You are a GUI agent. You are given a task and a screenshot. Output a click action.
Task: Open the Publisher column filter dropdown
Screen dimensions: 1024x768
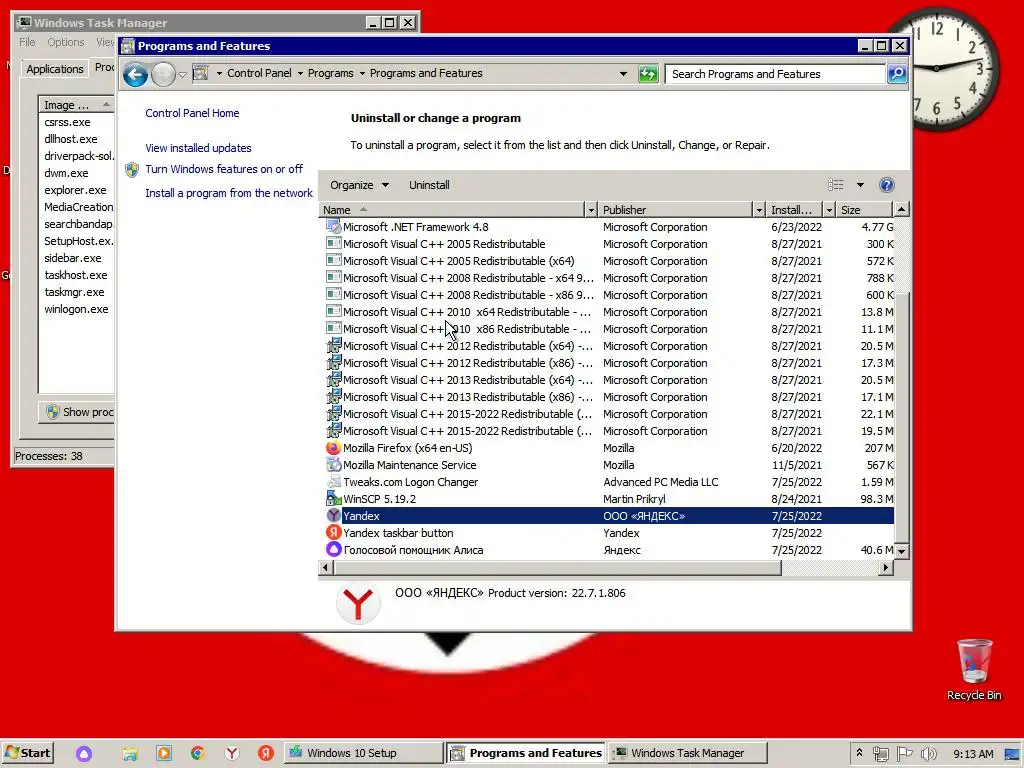coord(759,210)
